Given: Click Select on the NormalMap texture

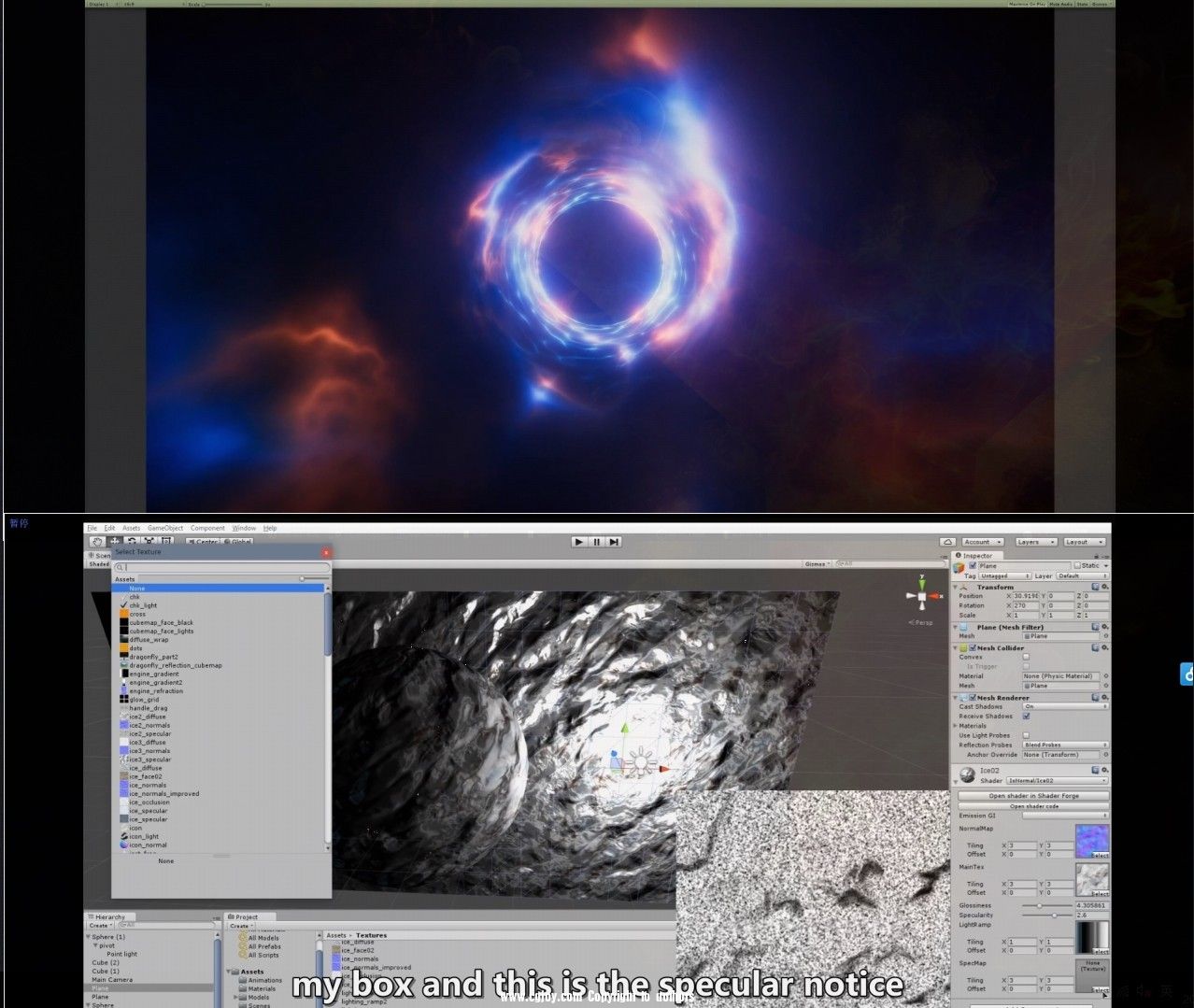Looking at the screenshot, I should [x=1101, y=855].
